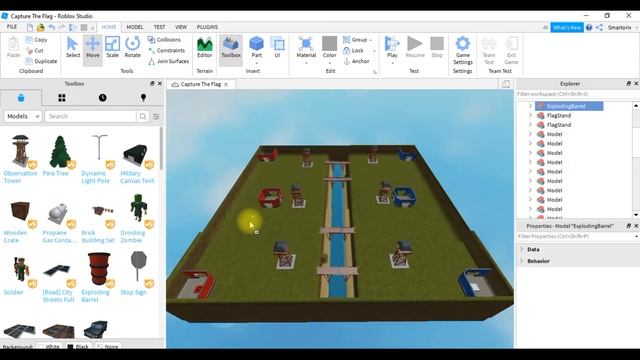The height and width of the screenshot is (360, 640).
Task: Switch to the VIEW ribbon tab
Action: 181,27
